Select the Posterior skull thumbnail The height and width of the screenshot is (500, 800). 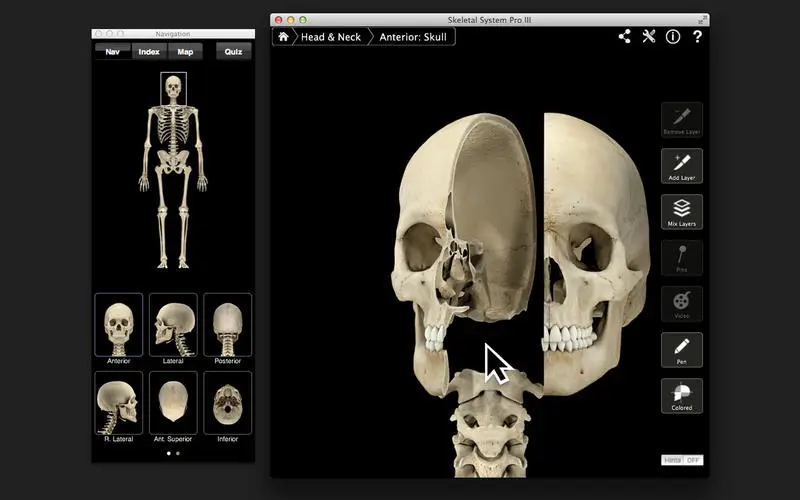[x=228, y=324]
